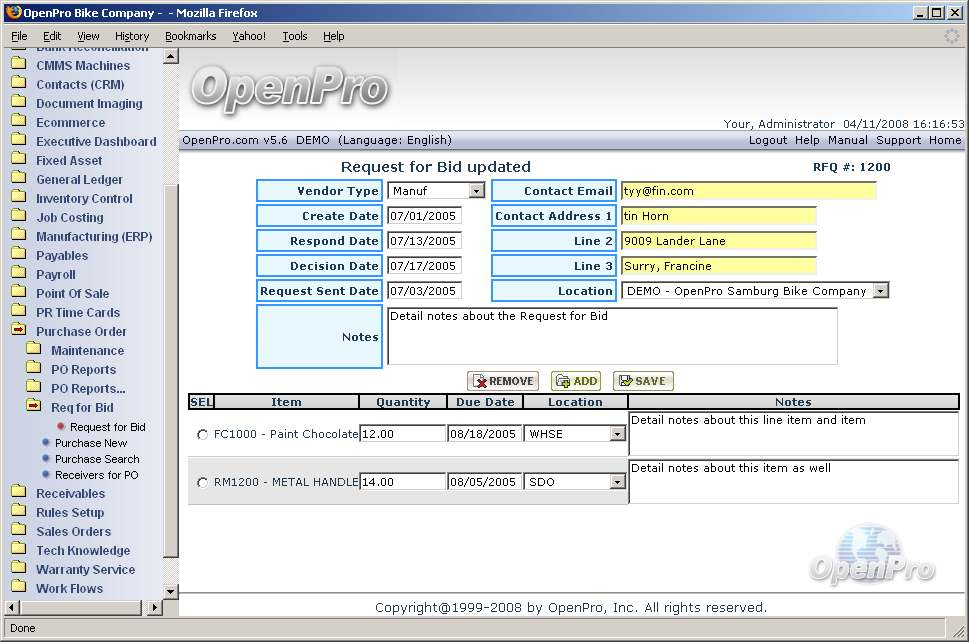
Task: Open the WHSE line item location dropdown
Action: (617, 434)
